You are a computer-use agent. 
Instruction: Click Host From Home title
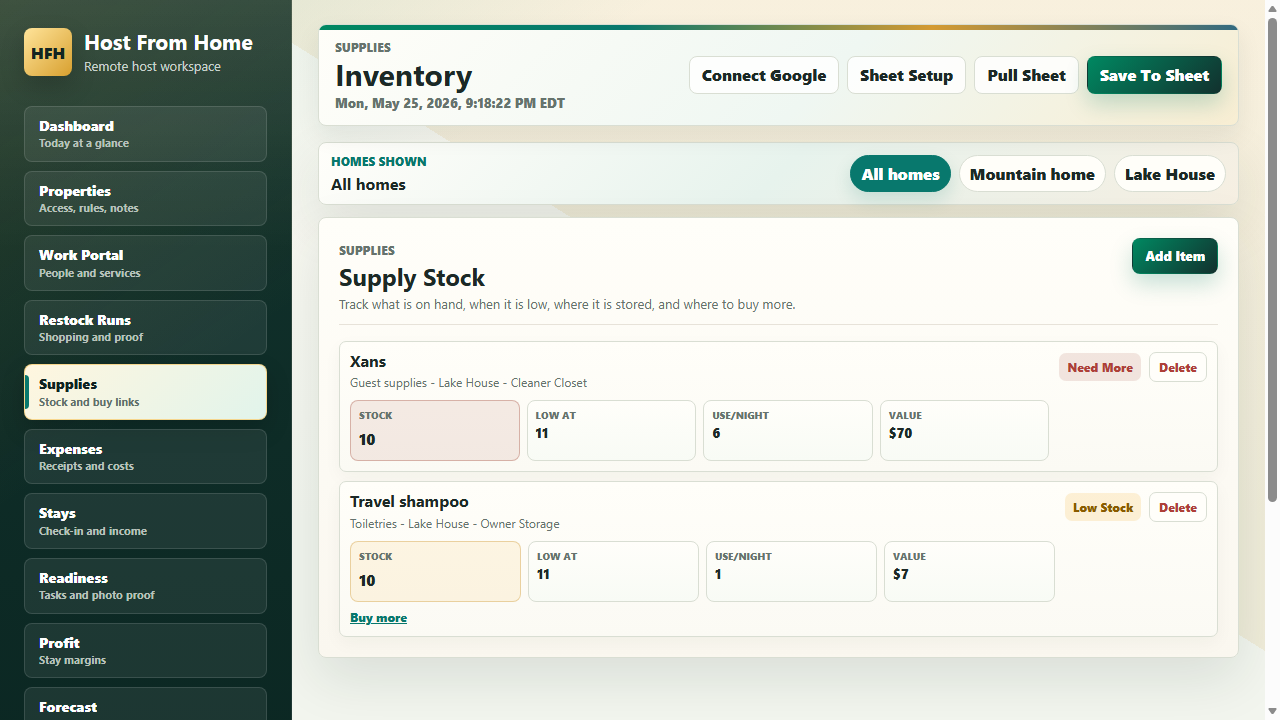point(168,42)
